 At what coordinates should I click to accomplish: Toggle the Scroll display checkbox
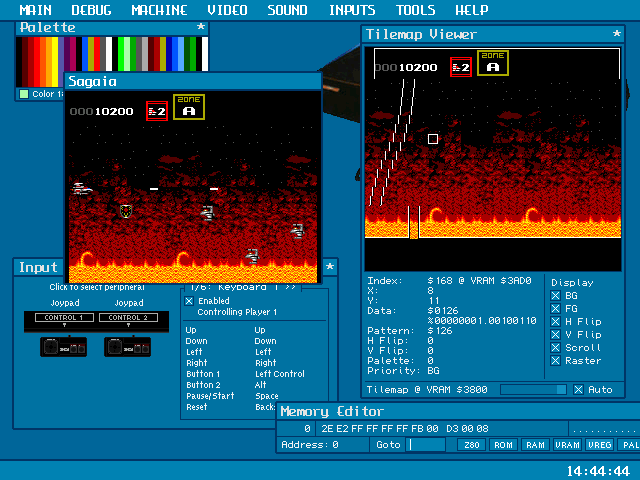pos(556,348)
